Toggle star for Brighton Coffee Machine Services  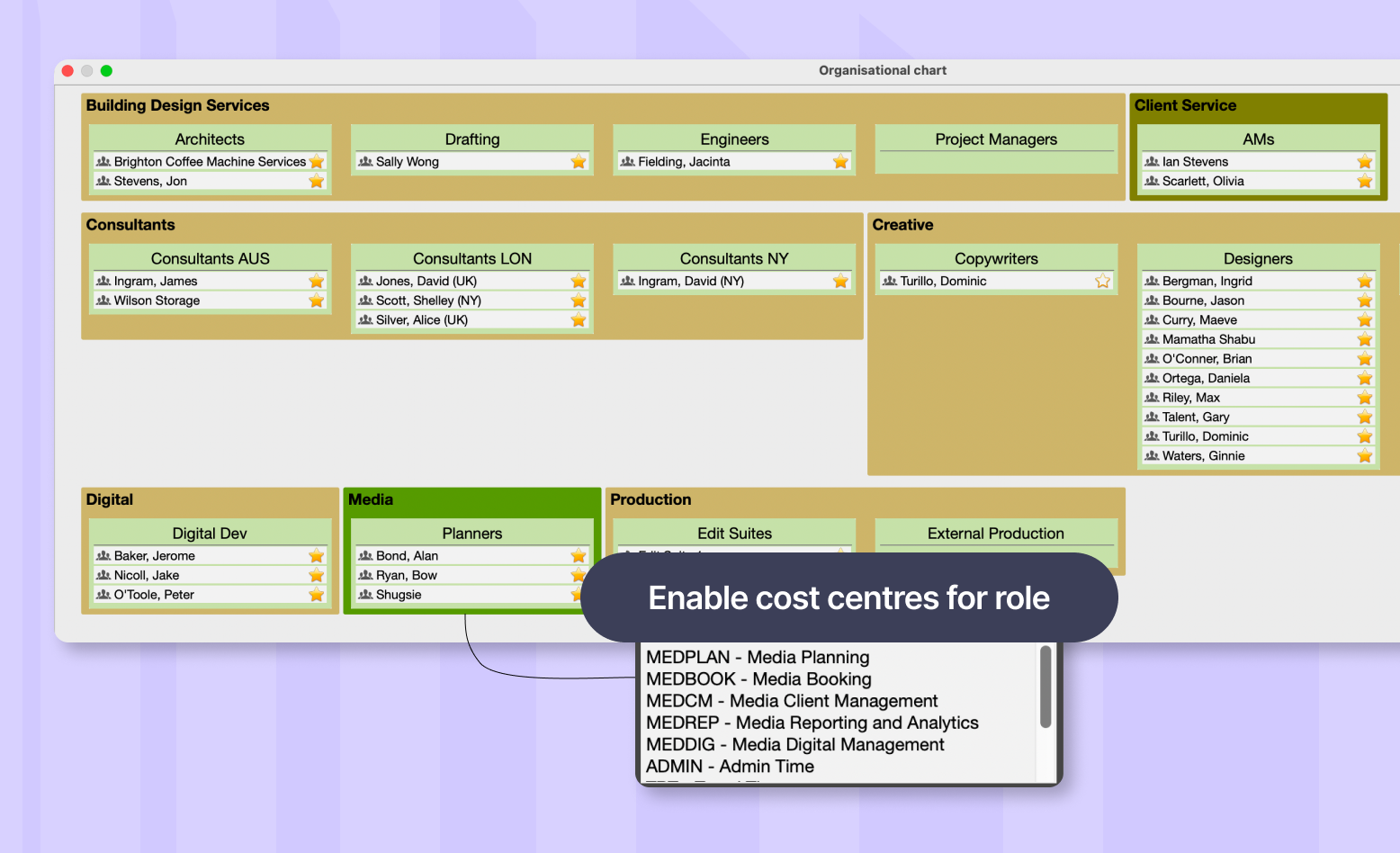pos(317,162)
